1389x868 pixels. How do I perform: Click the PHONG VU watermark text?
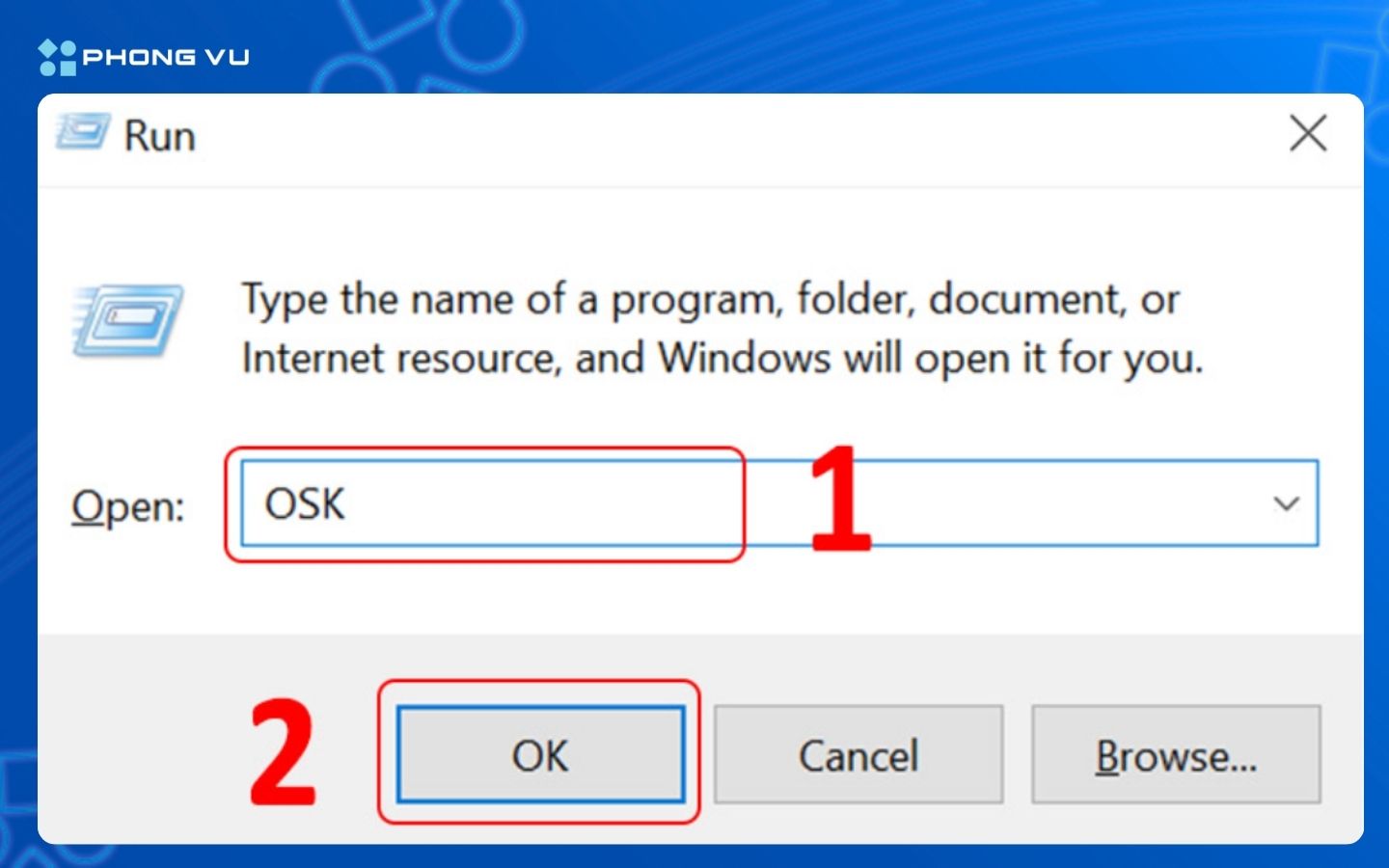[166, 58]
